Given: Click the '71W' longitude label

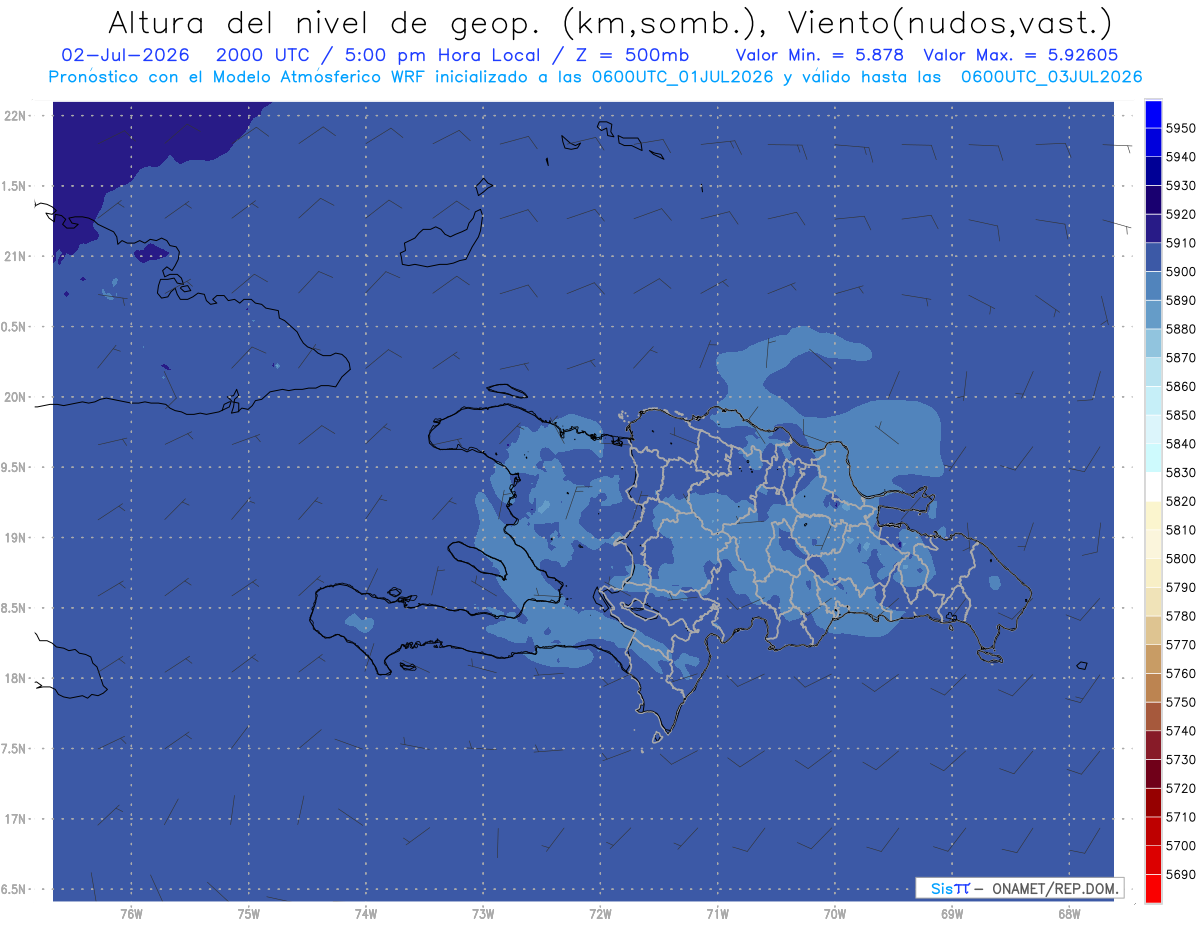Looking at the screenshot, I should click(717, 913).
